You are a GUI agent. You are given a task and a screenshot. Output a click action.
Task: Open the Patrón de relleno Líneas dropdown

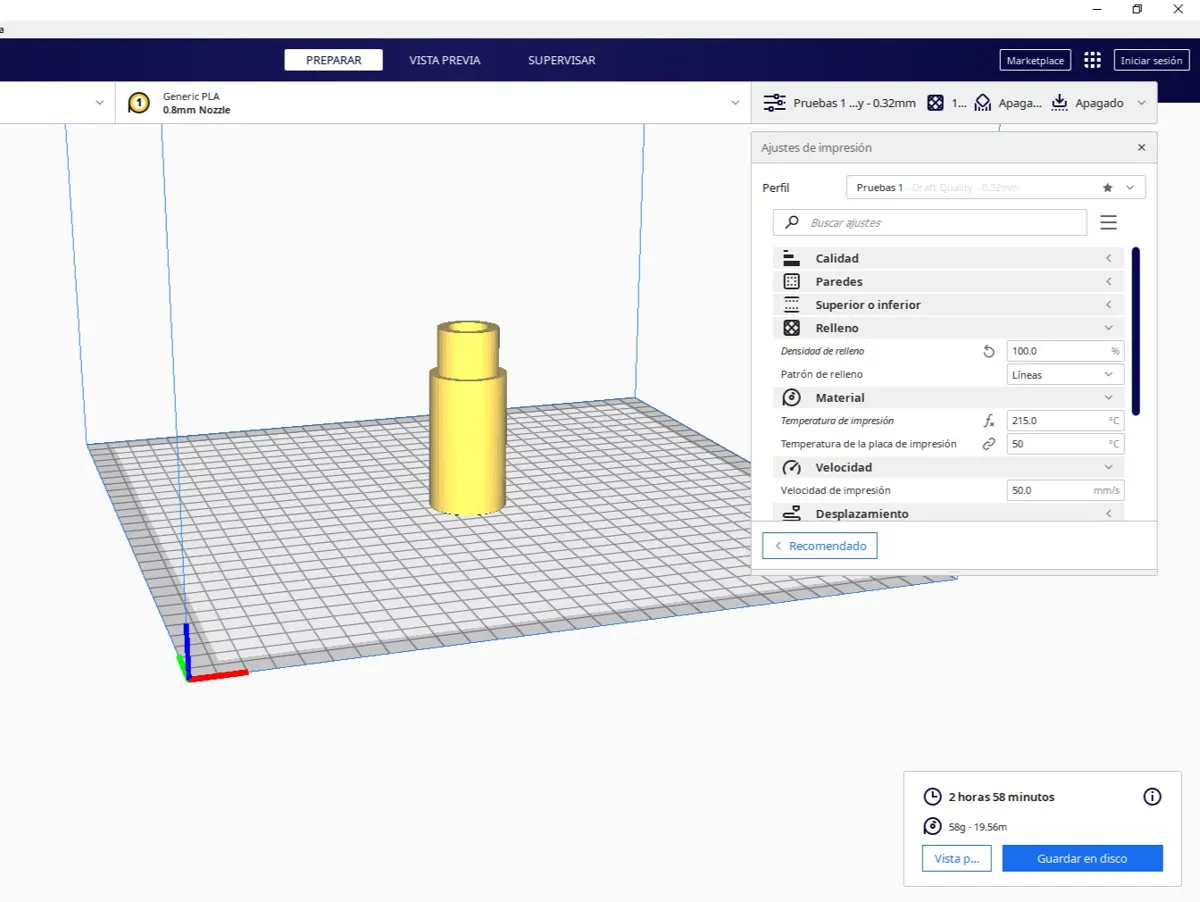pyautogui.click(x=1064, y=374)
